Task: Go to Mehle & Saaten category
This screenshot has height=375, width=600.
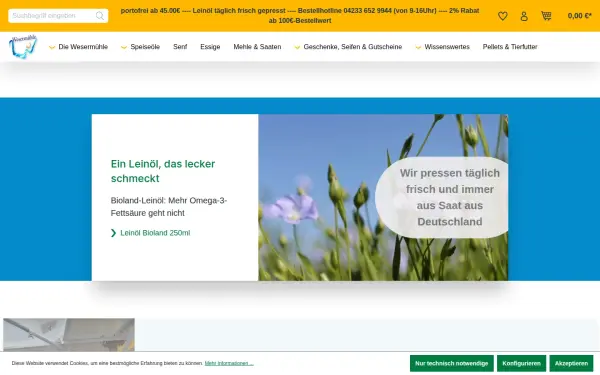Action: click(x=257, y=47)
